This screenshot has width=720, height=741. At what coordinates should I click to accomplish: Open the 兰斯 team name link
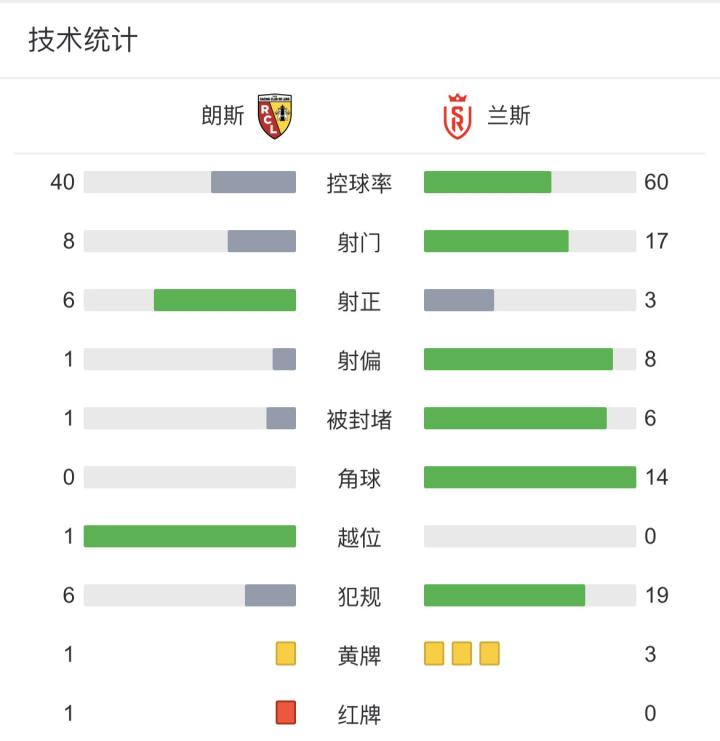click(x=509, y=117)
